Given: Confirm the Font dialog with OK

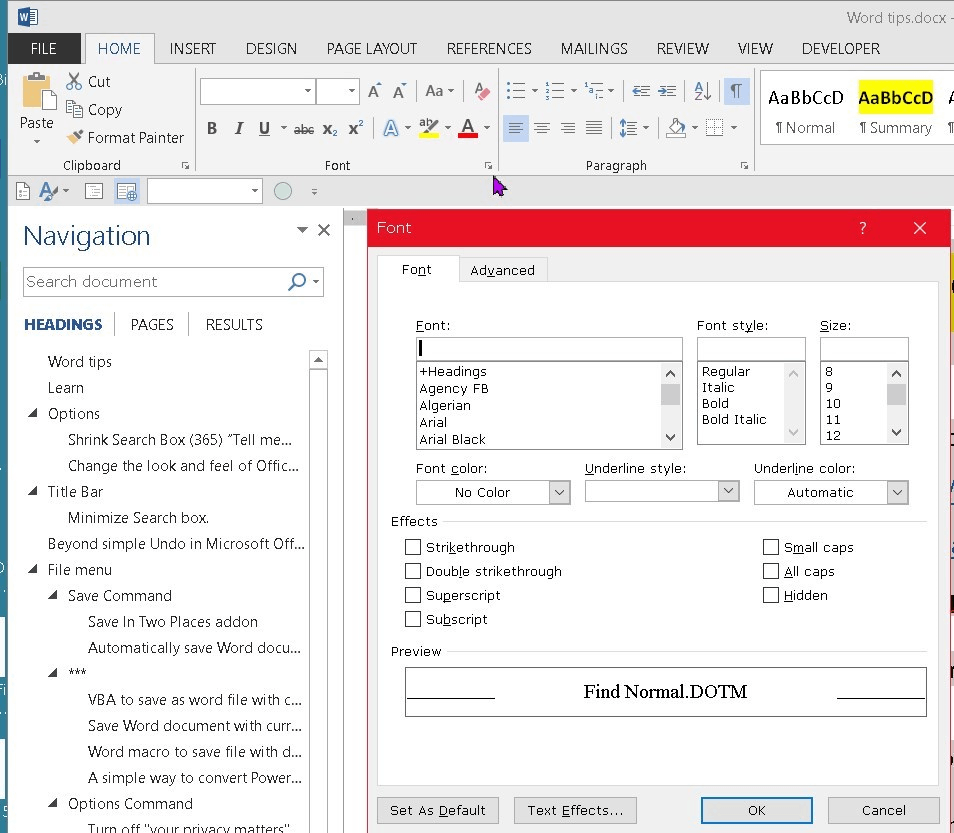Looking at the screenshot, I should click(x=757, y=810).
